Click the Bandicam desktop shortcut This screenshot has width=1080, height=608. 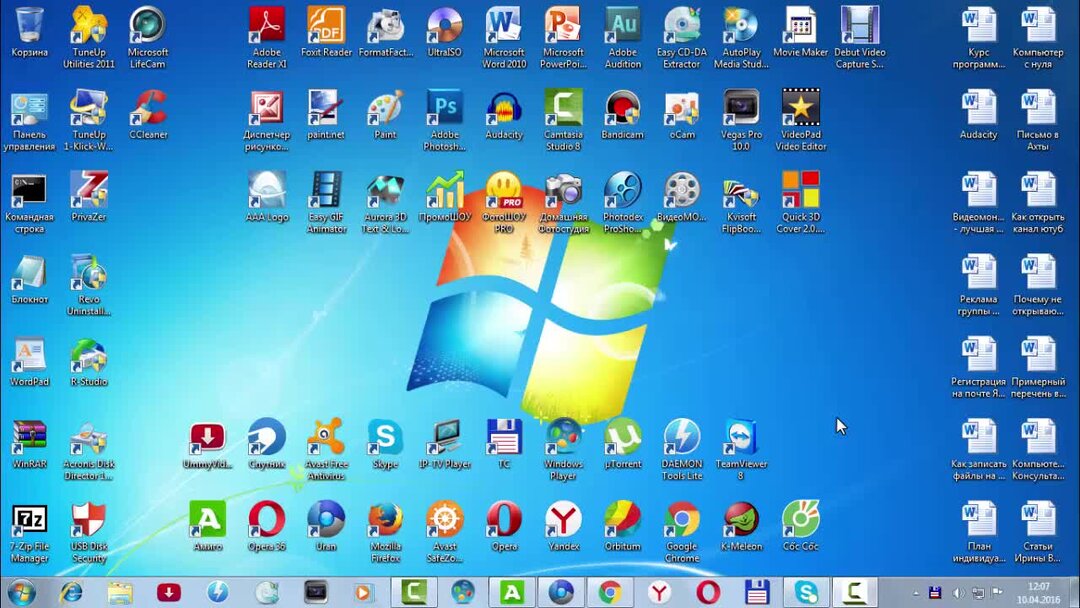(623, 115)
